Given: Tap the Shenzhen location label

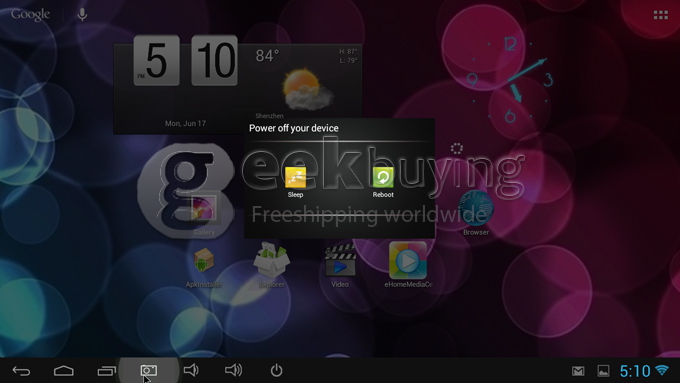Looking at the screenshot, I should 269,116.
